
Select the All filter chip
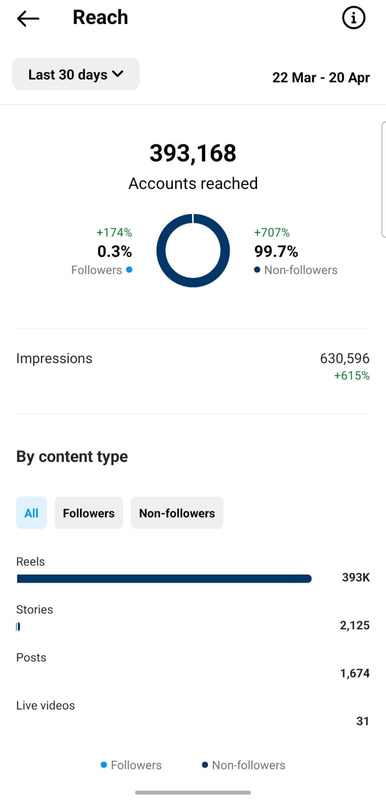pyautogui.click(x=31, y=513)
